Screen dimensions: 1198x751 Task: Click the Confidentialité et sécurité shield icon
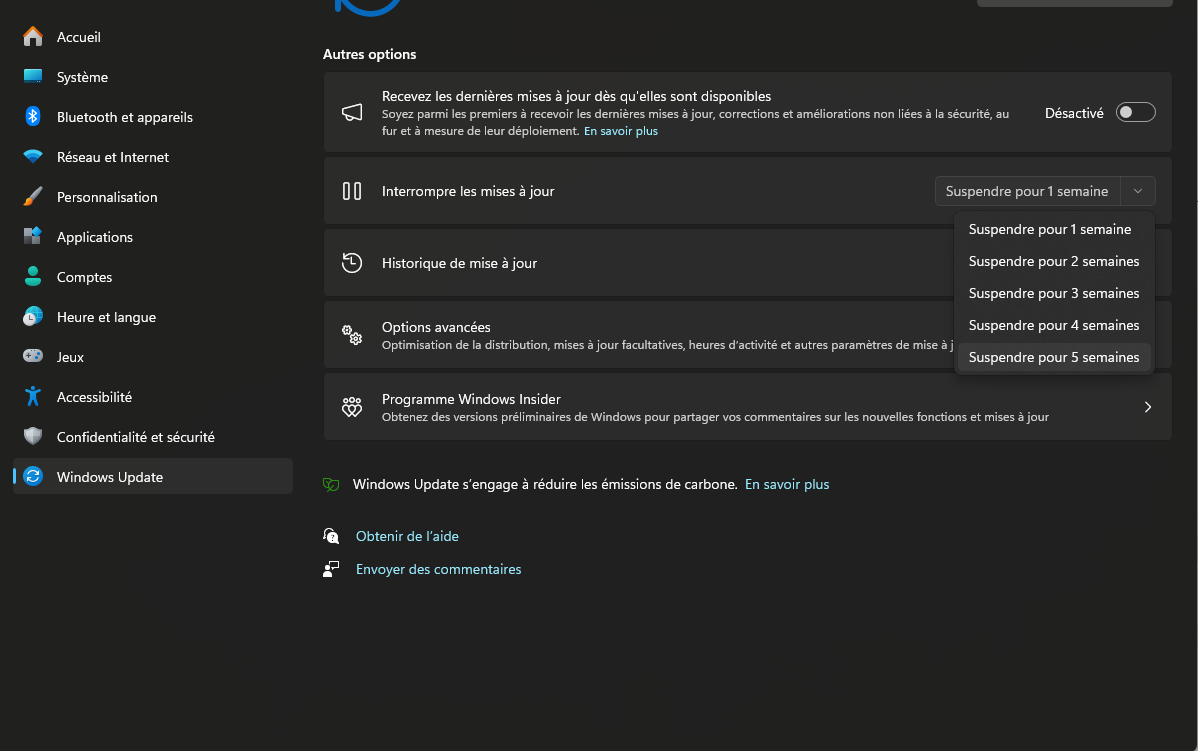click(x=33, y=436)
